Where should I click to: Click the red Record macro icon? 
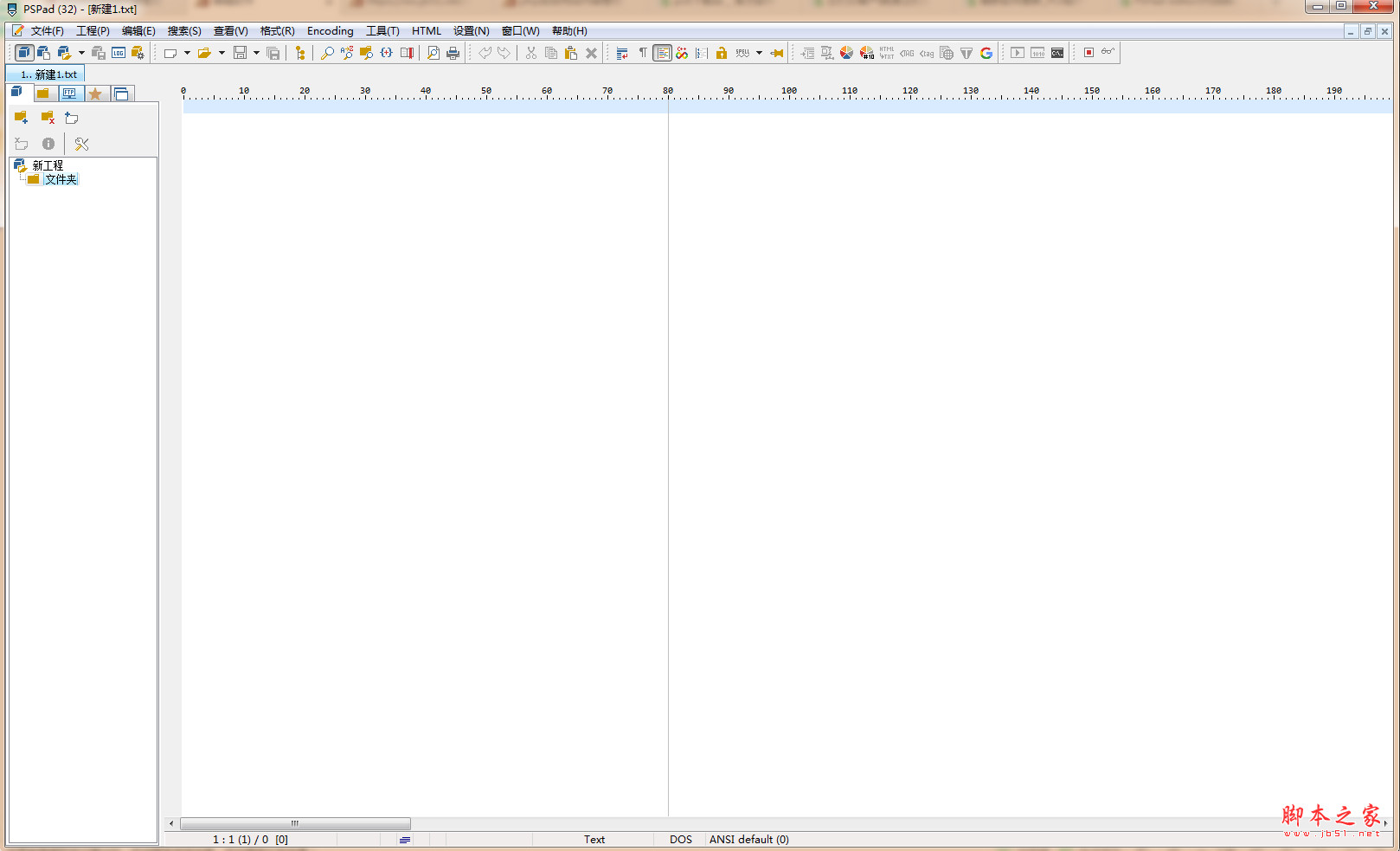1089,53
